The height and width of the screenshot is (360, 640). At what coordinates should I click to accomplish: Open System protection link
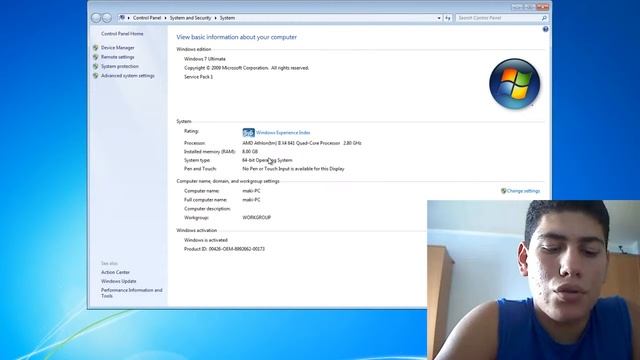pos(120,66)
